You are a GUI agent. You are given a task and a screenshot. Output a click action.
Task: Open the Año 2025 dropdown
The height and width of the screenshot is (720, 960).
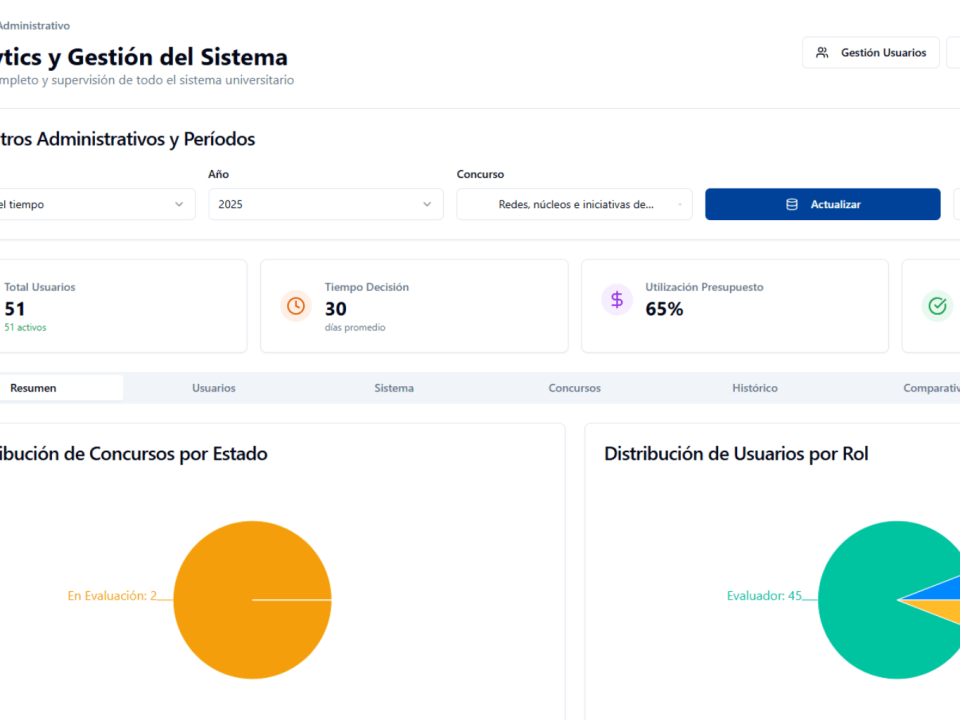pyautogui.click(x=325, y=204)
